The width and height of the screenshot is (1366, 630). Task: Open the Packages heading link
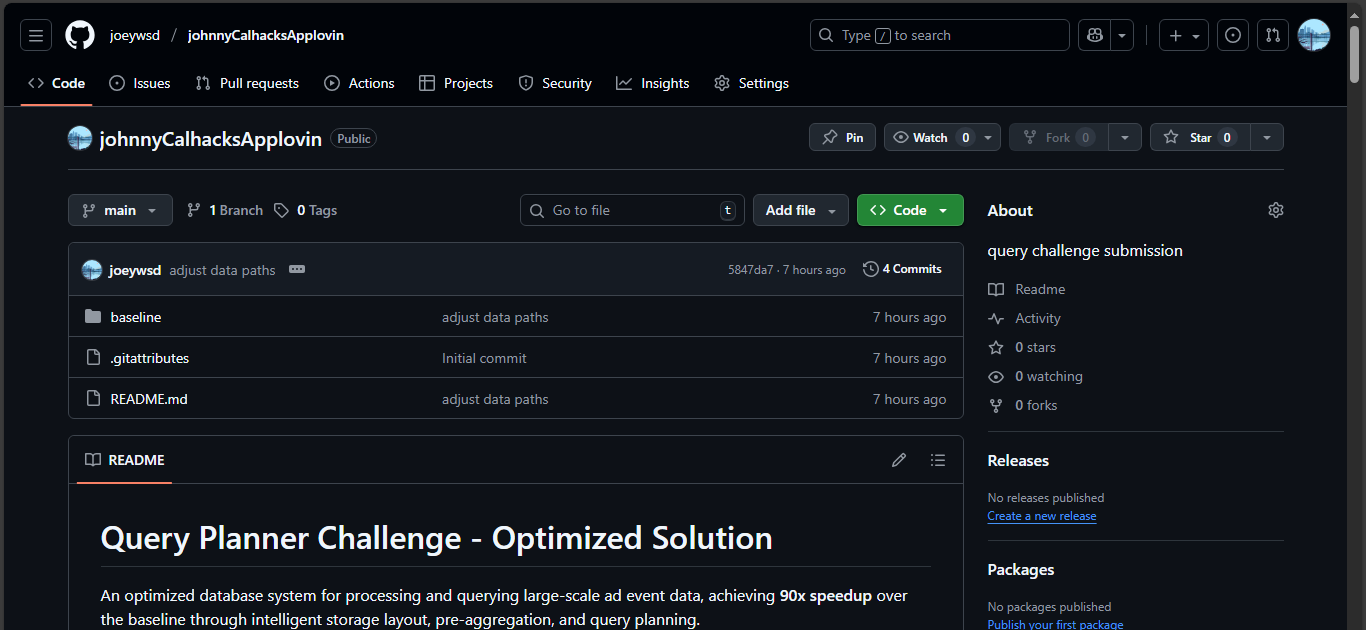click(1021, 570)
